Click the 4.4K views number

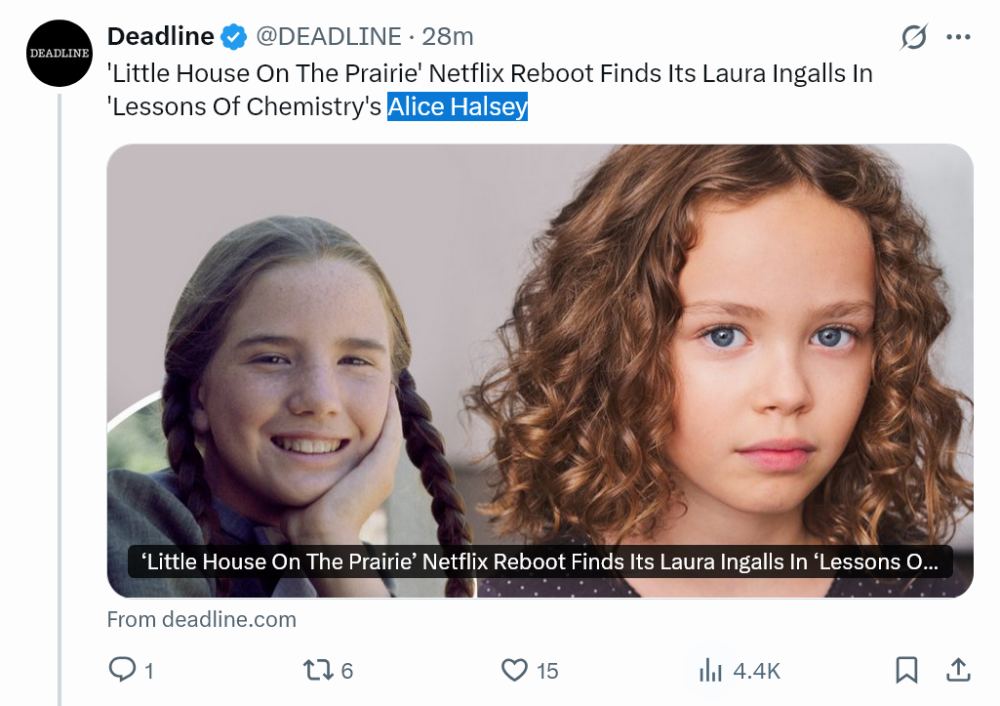click(757, 670)
